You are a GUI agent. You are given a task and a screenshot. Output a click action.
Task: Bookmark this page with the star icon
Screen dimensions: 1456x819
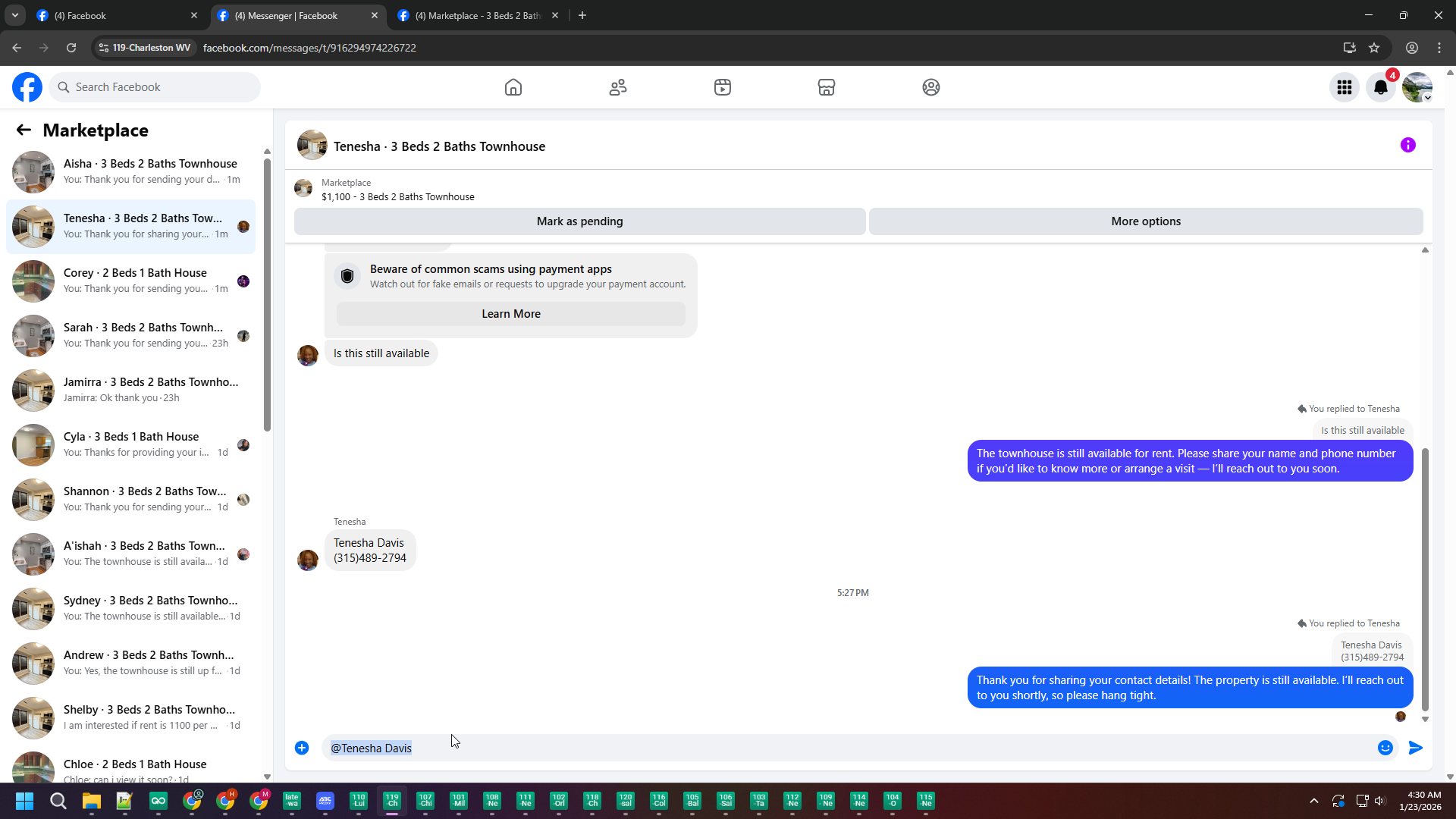point(1374,48)
